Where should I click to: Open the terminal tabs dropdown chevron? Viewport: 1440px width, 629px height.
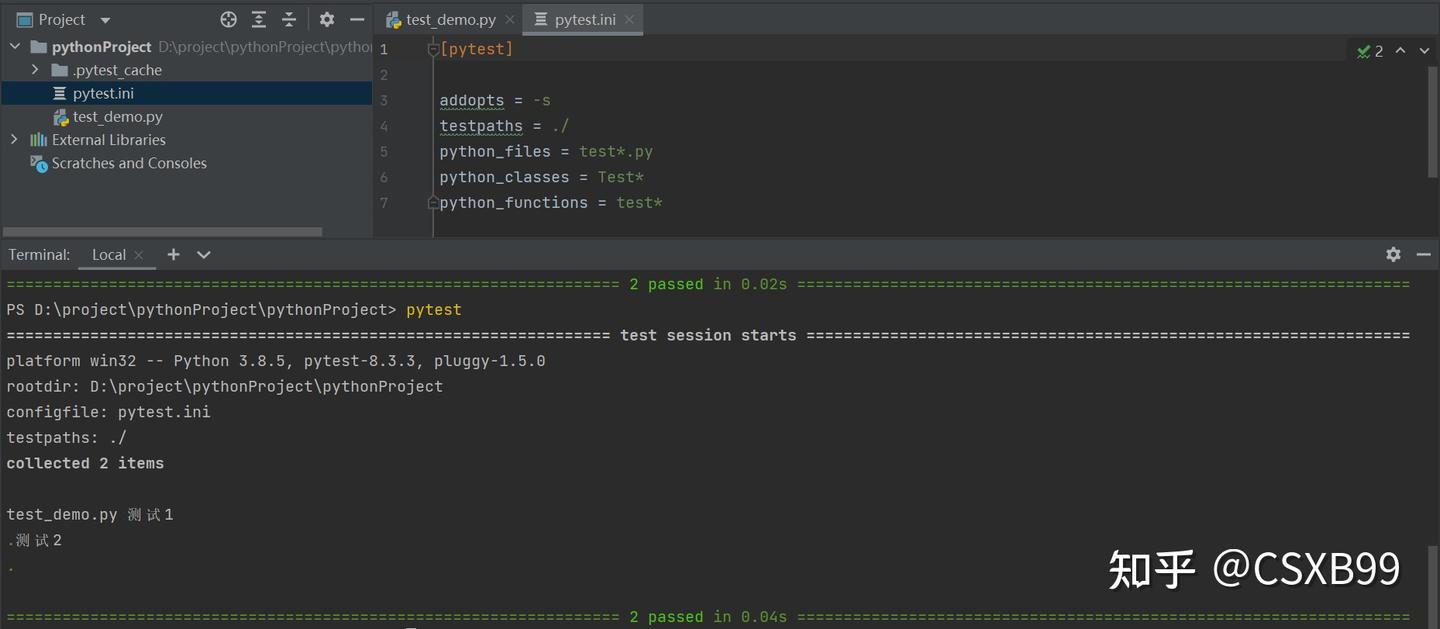click(x=203, y=255)
